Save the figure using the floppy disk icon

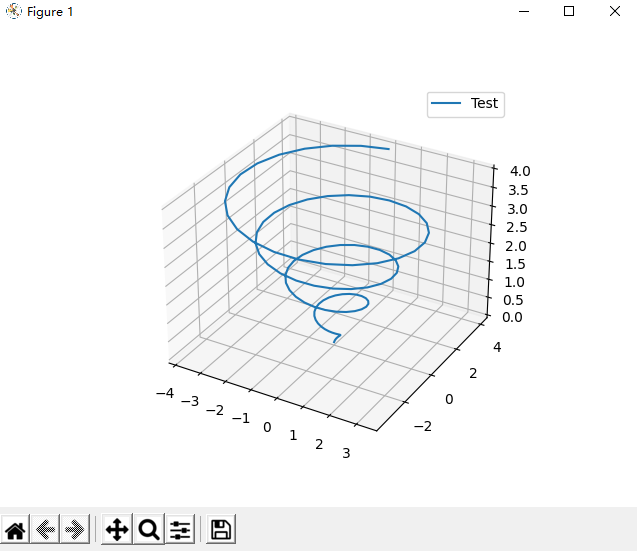tap(221, 529)
